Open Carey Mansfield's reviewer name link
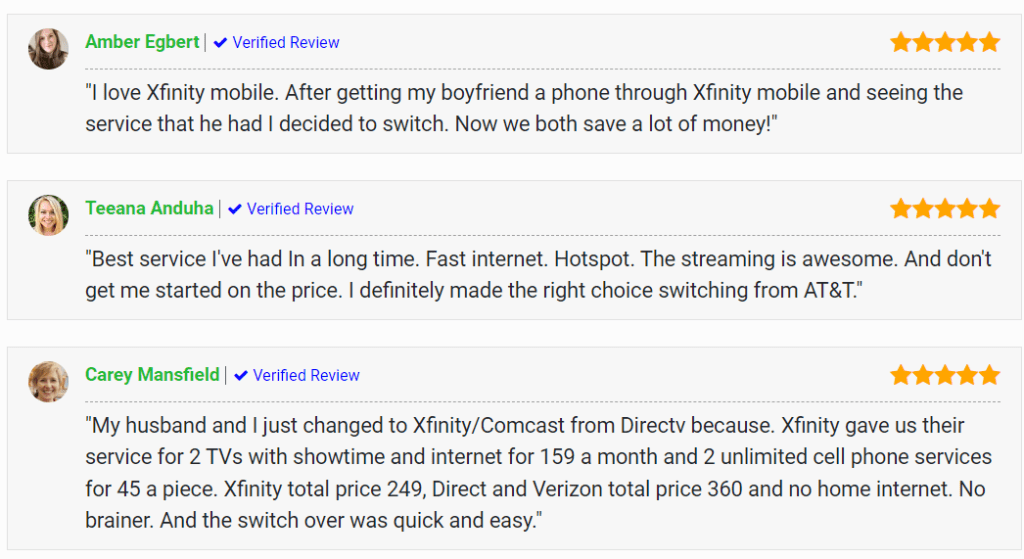 152,375
